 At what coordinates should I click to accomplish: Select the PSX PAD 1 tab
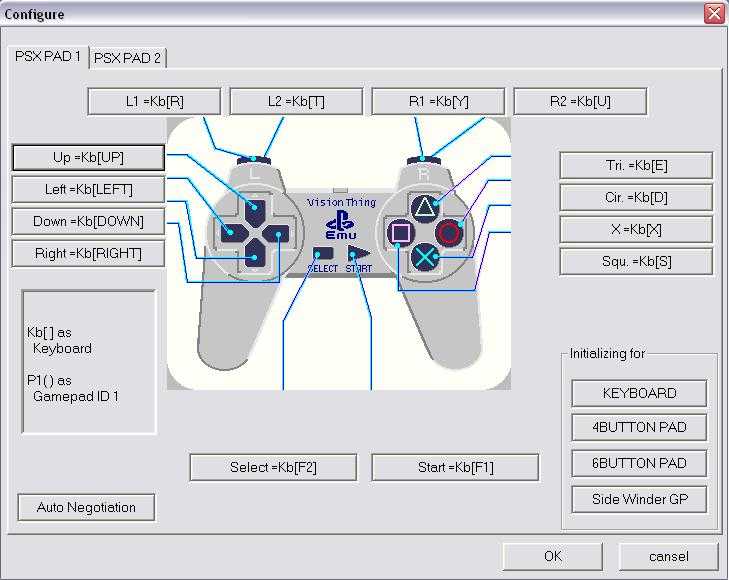(x=48, y=57)
